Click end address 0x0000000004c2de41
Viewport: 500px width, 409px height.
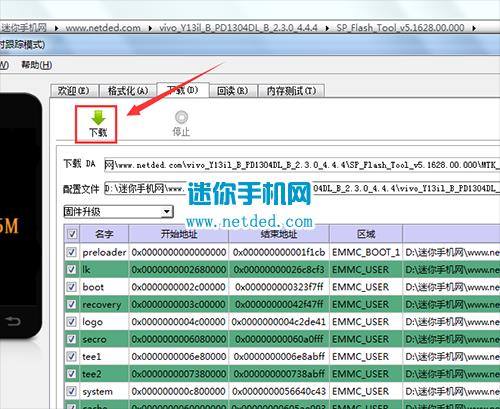click(x=279, y=322)
